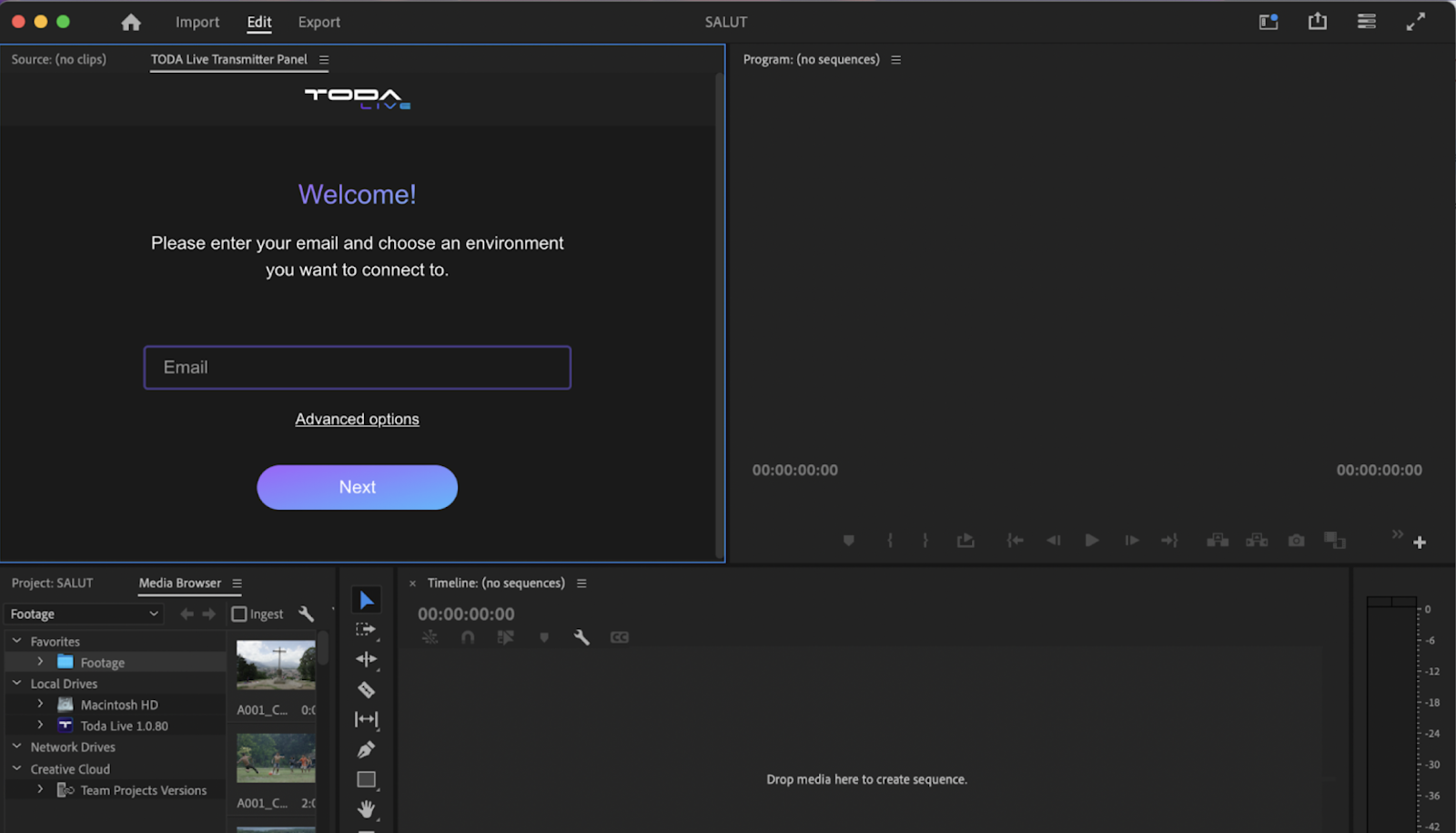This screenshot has width=1456, height=833.
Task: Select the Razor tool
Action: point(366,689)
